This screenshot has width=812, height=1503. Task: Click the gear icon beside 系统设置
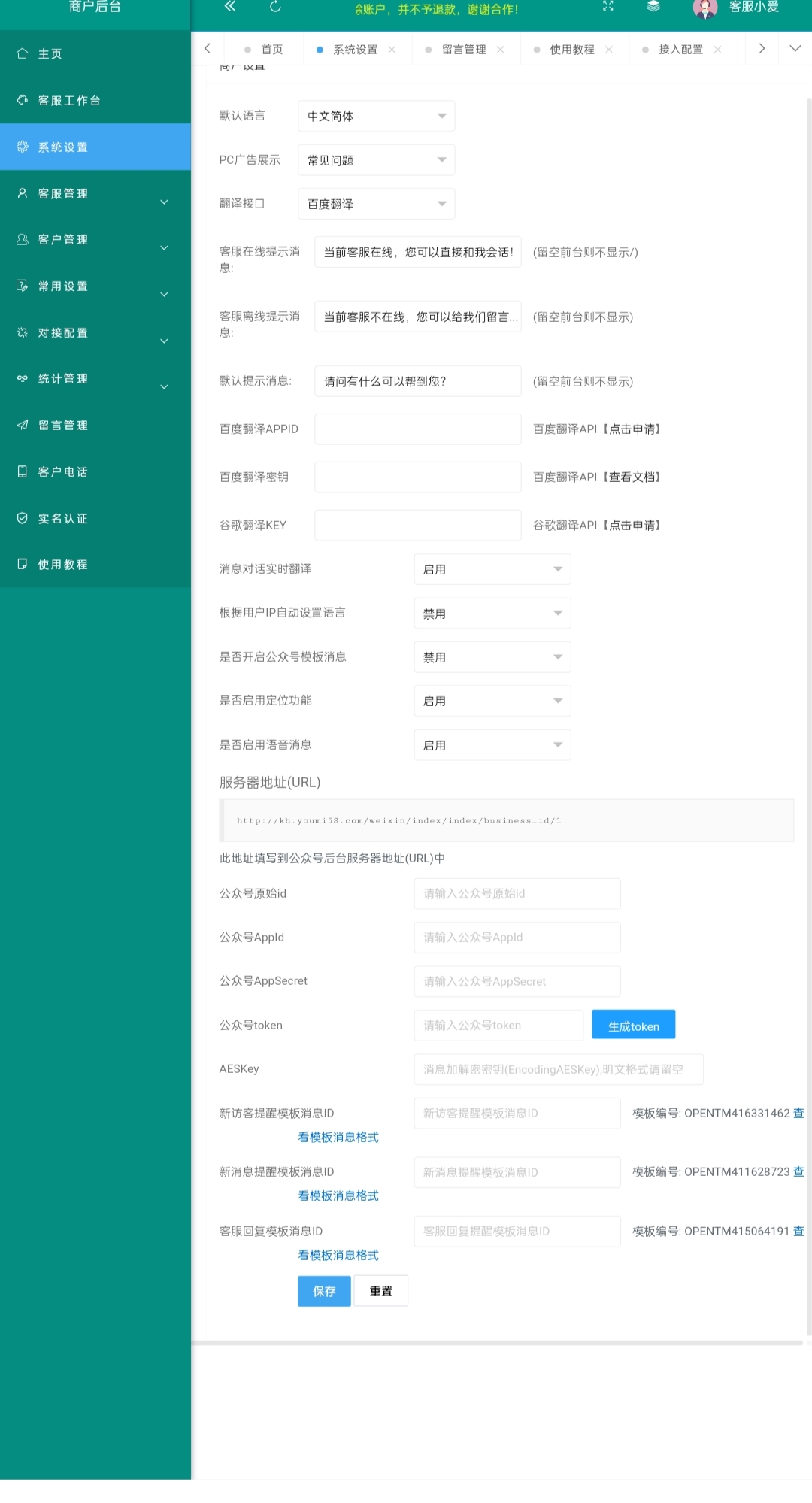click(x=23, y=147)
